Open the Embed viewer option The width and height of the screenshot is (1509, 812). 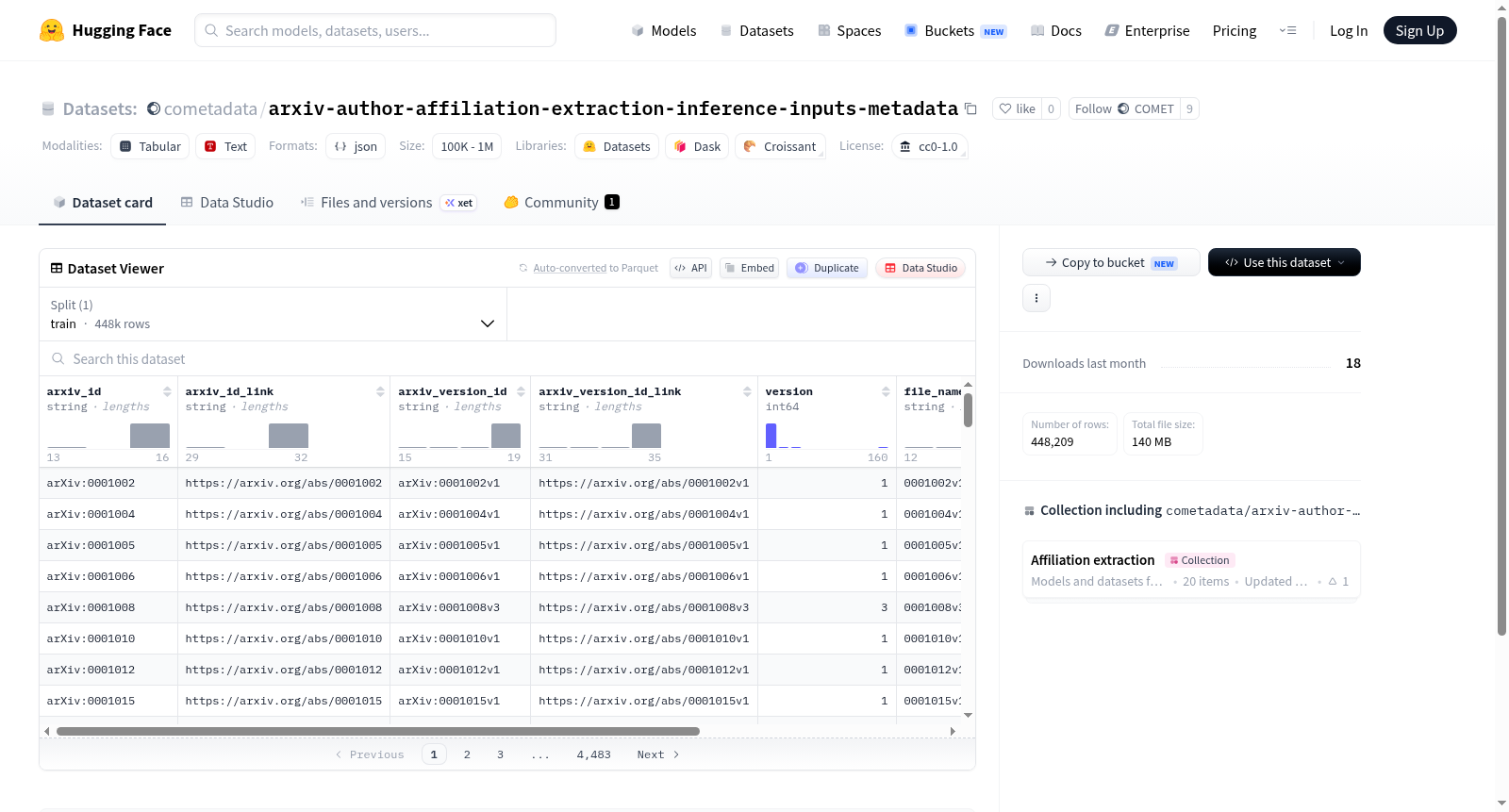(749, 268)
